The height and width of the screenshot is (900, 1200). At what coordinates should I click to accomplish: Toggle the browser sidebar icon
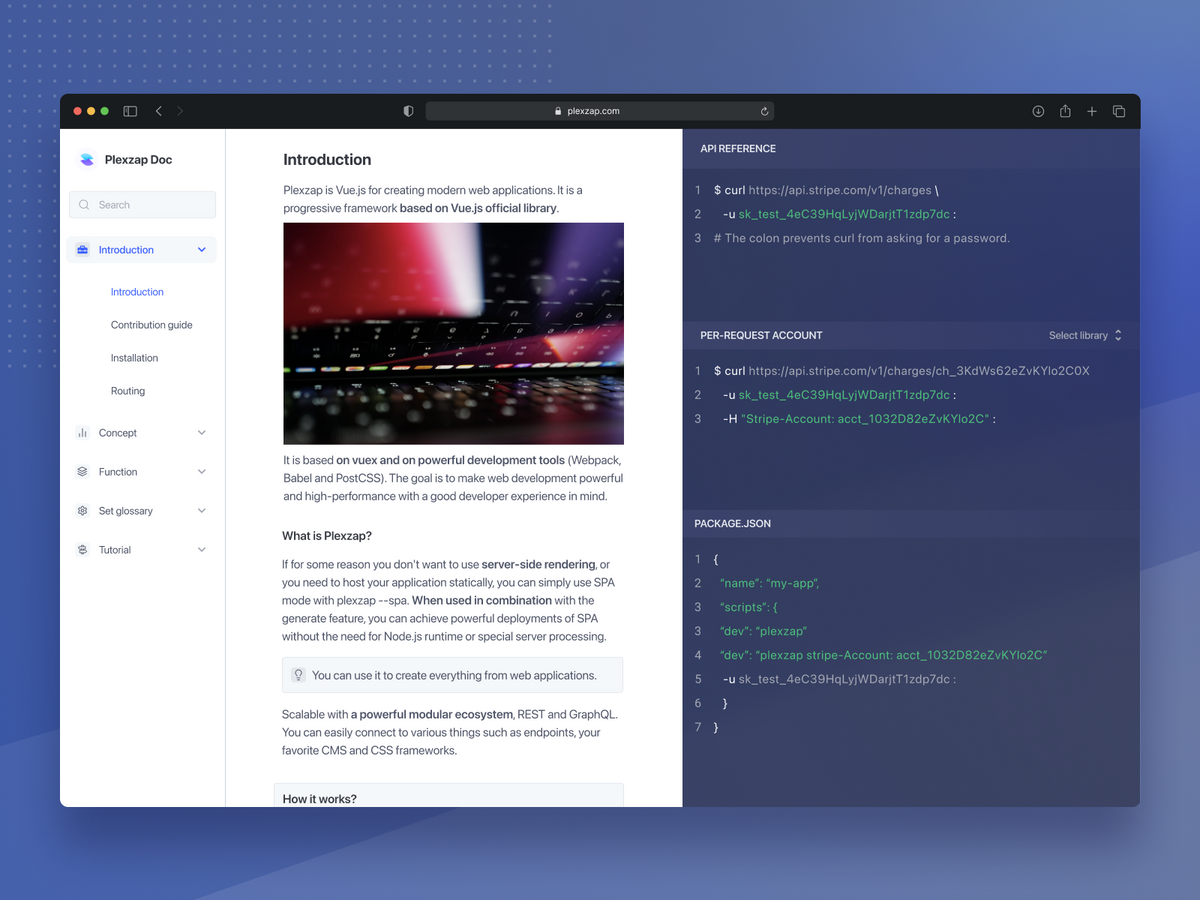[x=130, y=111]
